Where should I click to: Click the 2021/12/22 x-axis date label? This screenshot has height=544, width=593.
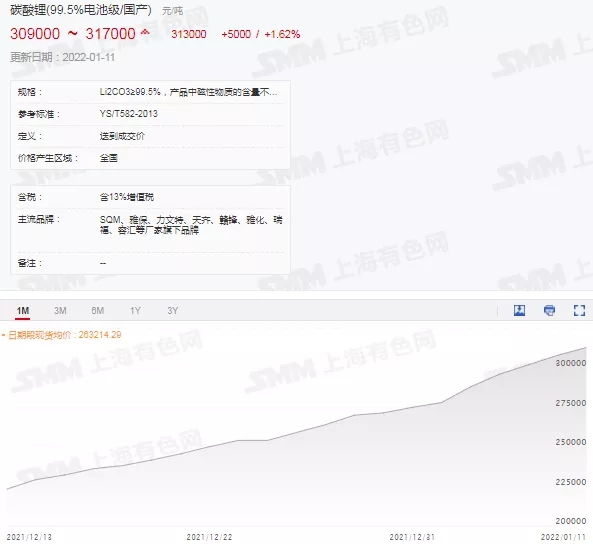(209, 537)
